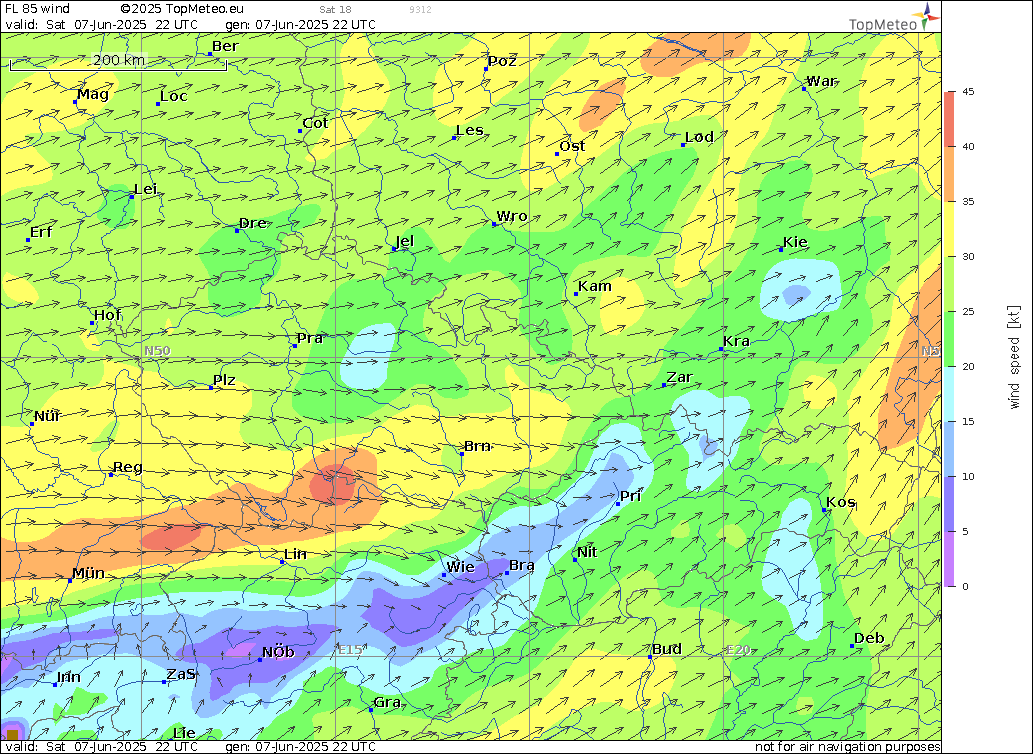
Task: Click the 'Sat 18' header text
Action: [335, 10]
